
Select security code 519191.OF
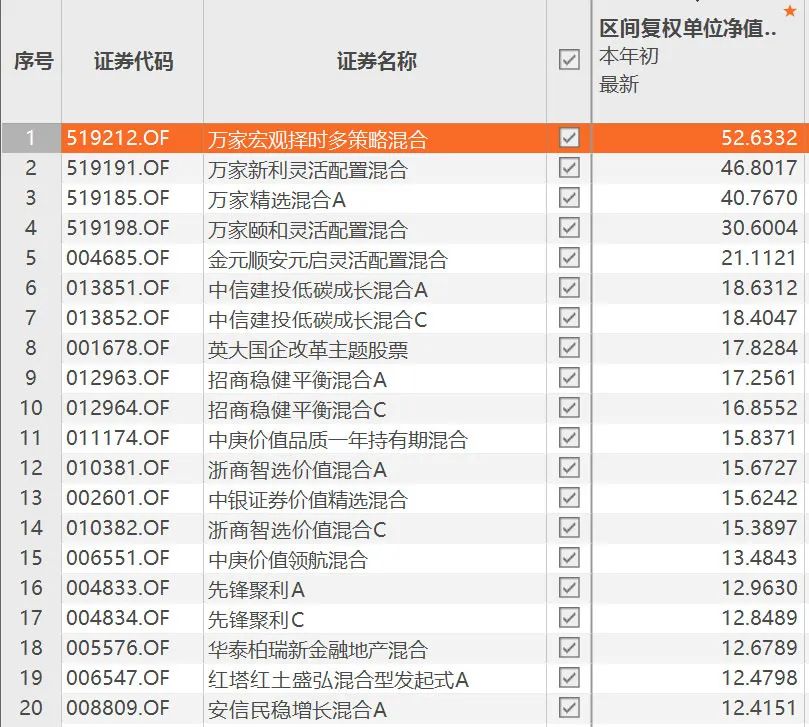[x=118, y=168]
